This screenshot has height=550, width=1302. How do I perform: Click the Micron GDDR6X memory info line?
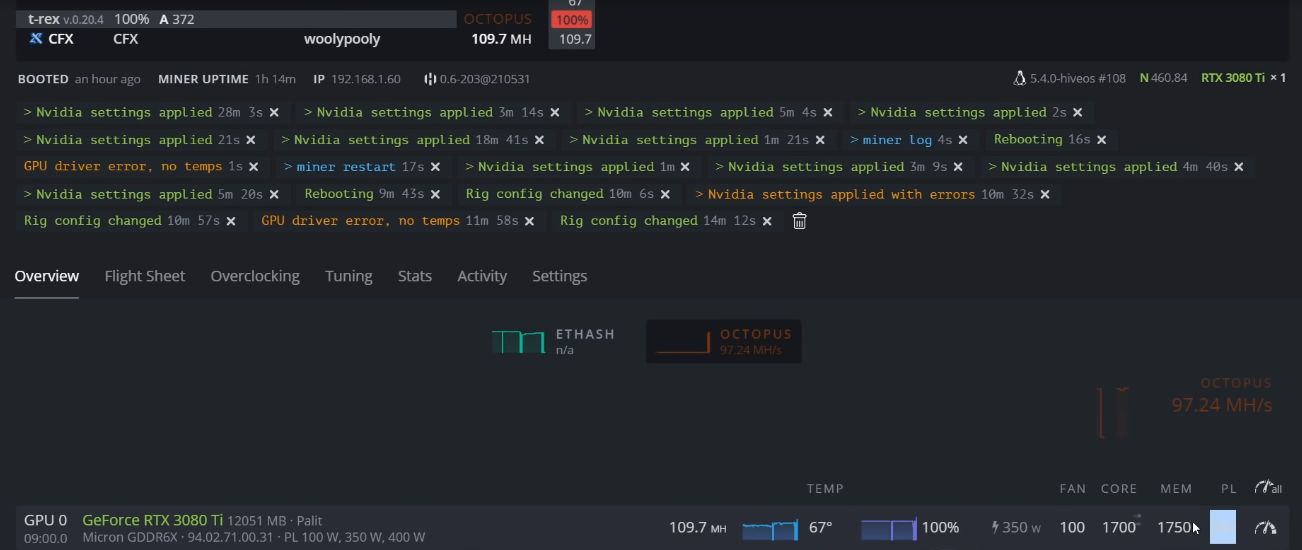tap(253, 538)
